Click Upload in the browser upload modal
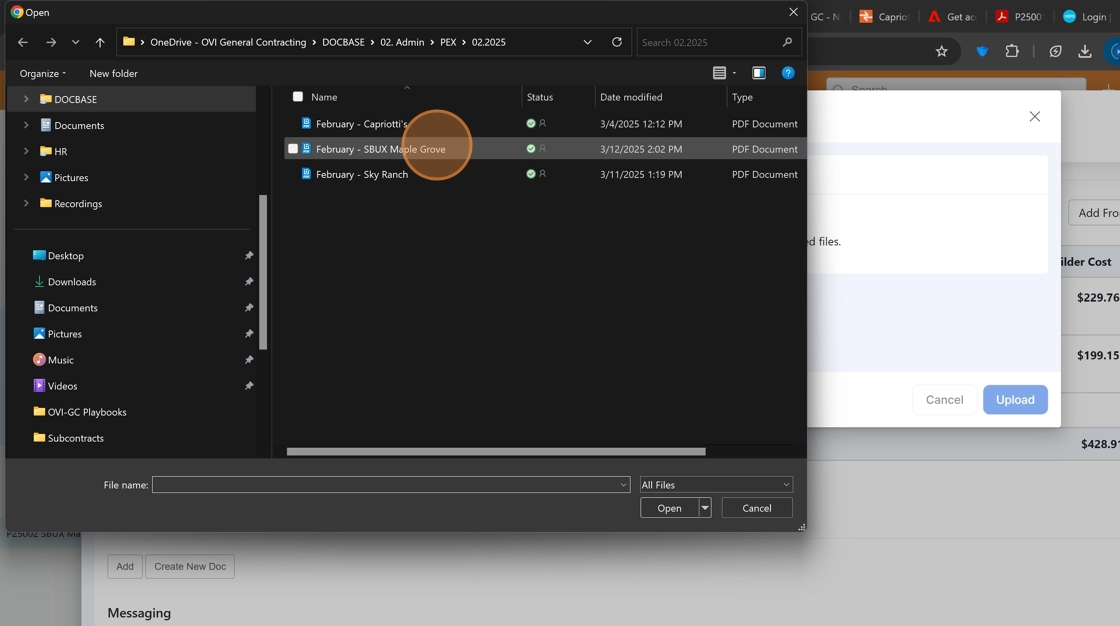1120x626 pixels. (x=1015, y=399)
